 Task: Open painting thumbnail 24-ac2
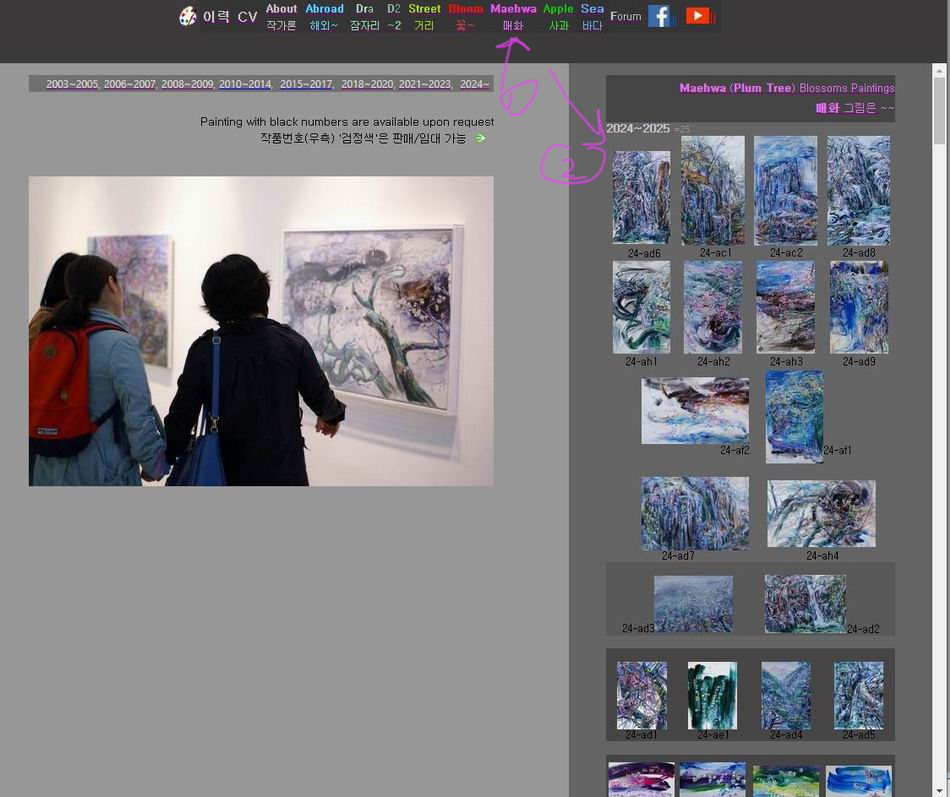785,190
